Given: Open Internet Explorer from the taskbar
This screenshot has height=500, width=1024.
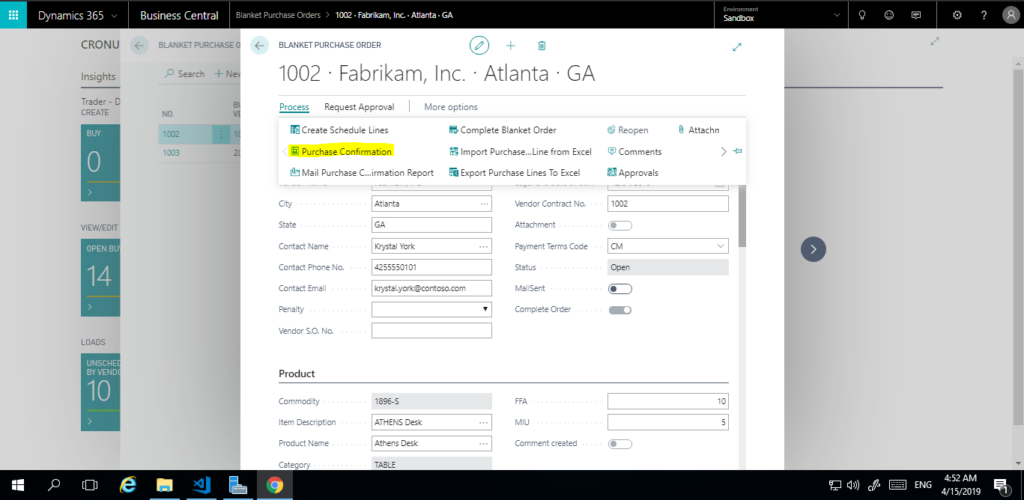Looking at the screenshot, I should 128,485.
